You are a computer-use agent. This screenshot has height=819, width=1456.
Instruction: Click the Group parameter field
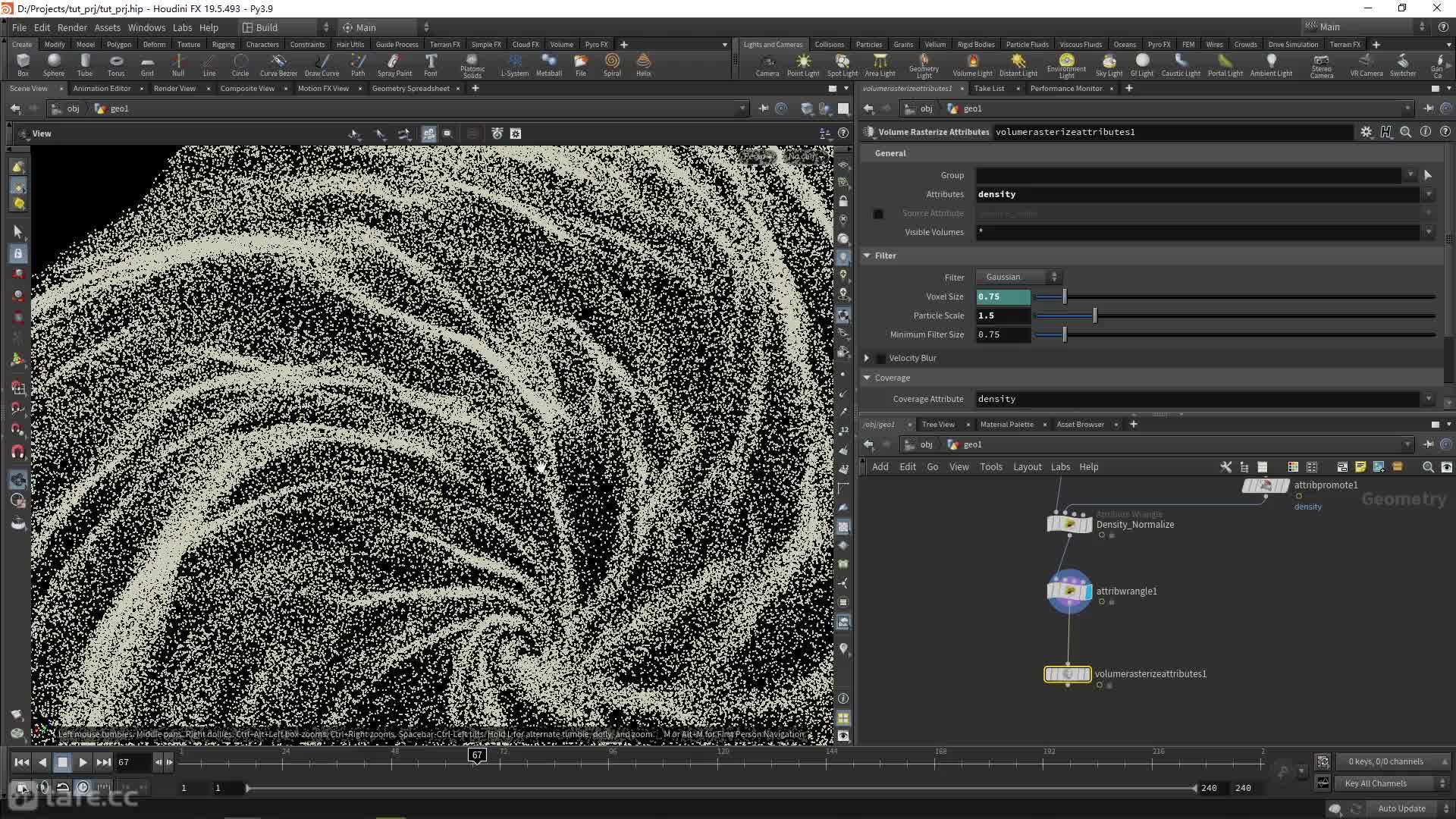(x=1188, y=175)
